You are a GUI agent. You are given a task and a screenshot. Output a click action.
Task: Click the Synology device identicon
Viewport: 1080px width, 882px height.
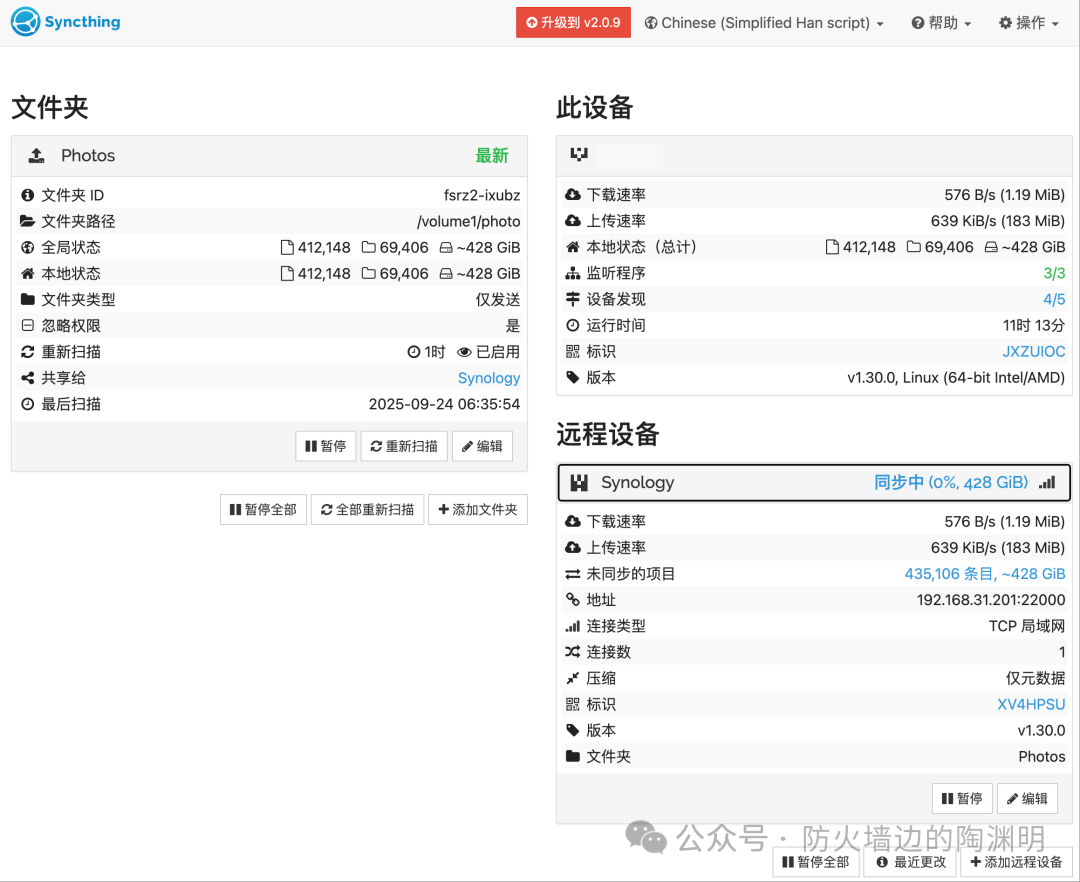coord(579,482)
